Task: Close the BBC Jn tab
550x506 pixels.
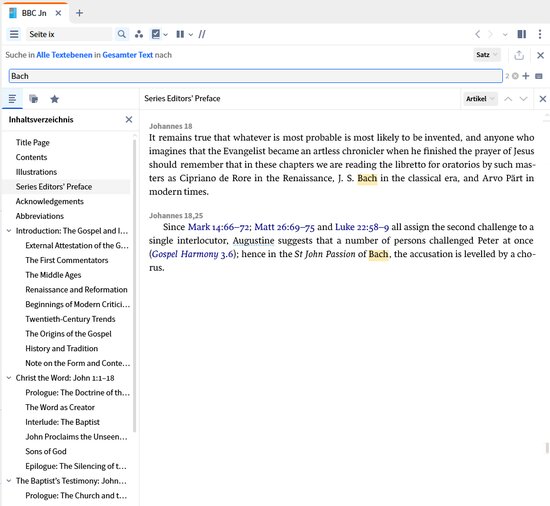Action: tap(58, 13)
